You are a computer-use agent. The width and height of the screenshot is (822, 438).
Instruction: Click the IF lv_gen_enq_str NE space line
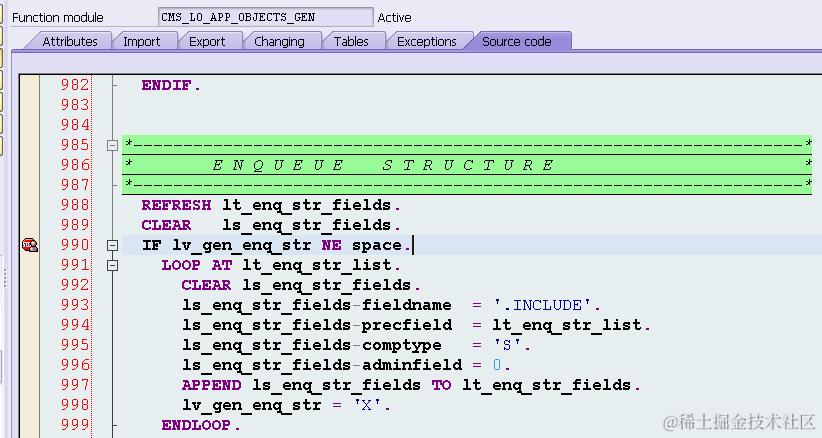click(276, 245)
